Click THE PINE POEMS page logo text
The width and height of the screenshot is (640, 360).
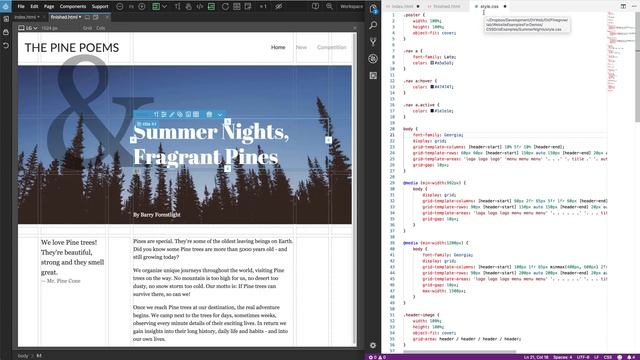[72, 48]
